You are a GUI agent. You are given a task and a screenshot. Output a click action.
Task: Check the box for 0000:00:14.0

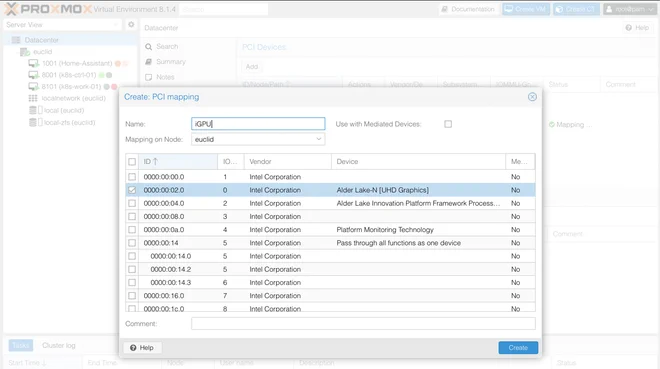point(132,256)
